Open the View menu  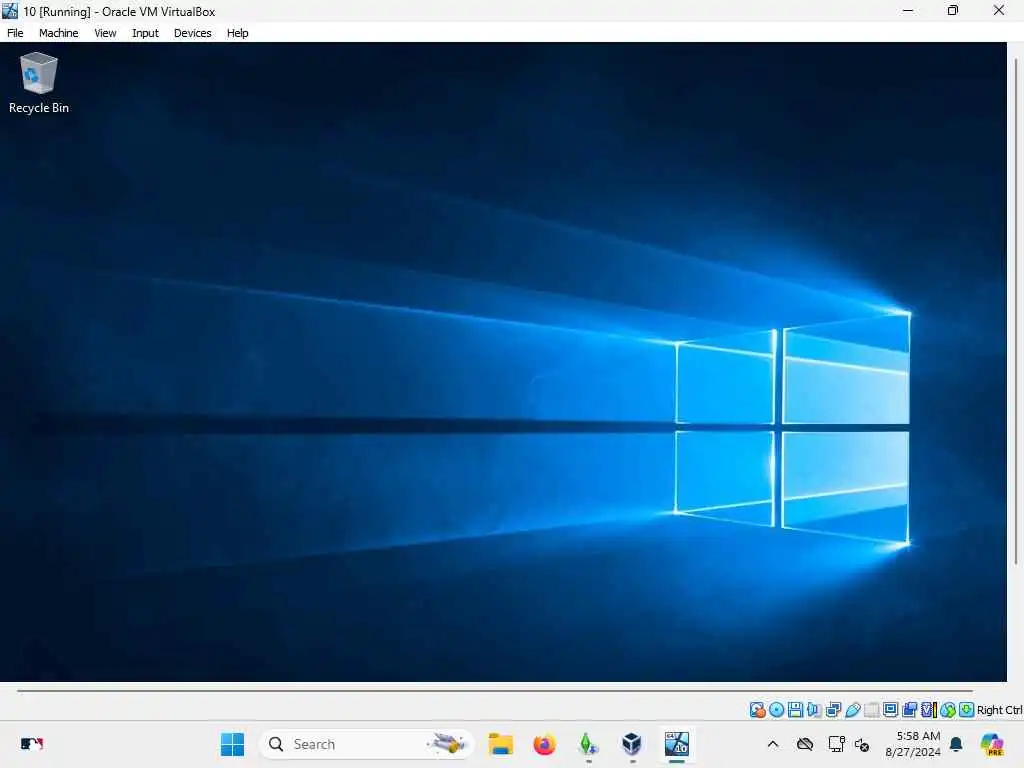pyautogui.click(x=104, y=33)
